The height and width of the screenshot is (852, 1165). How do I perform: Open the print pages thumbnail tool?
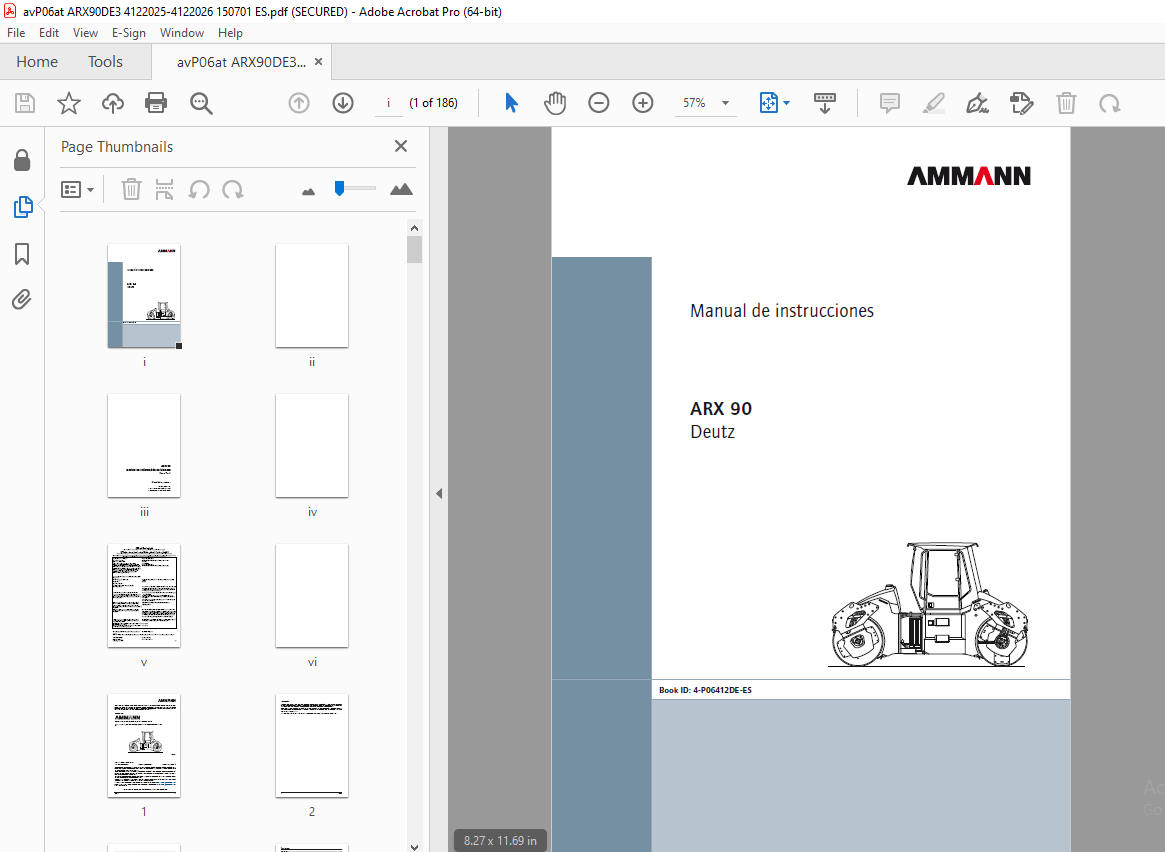164,189
